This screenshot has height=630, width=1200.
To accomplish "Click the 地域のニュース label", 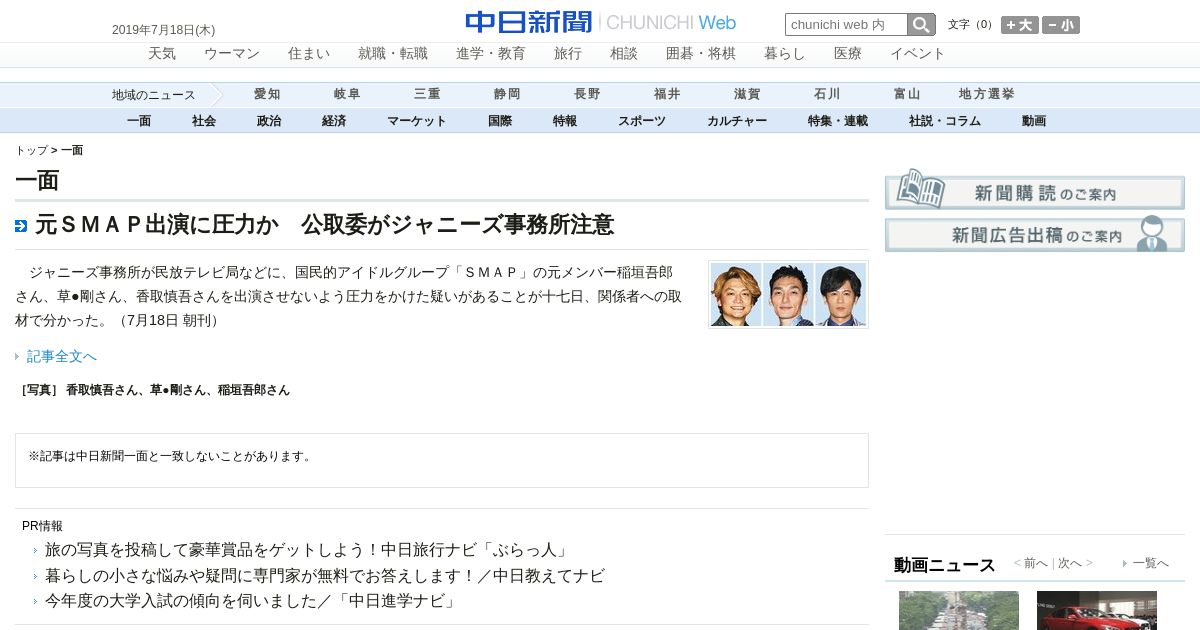I will [154, 95].
